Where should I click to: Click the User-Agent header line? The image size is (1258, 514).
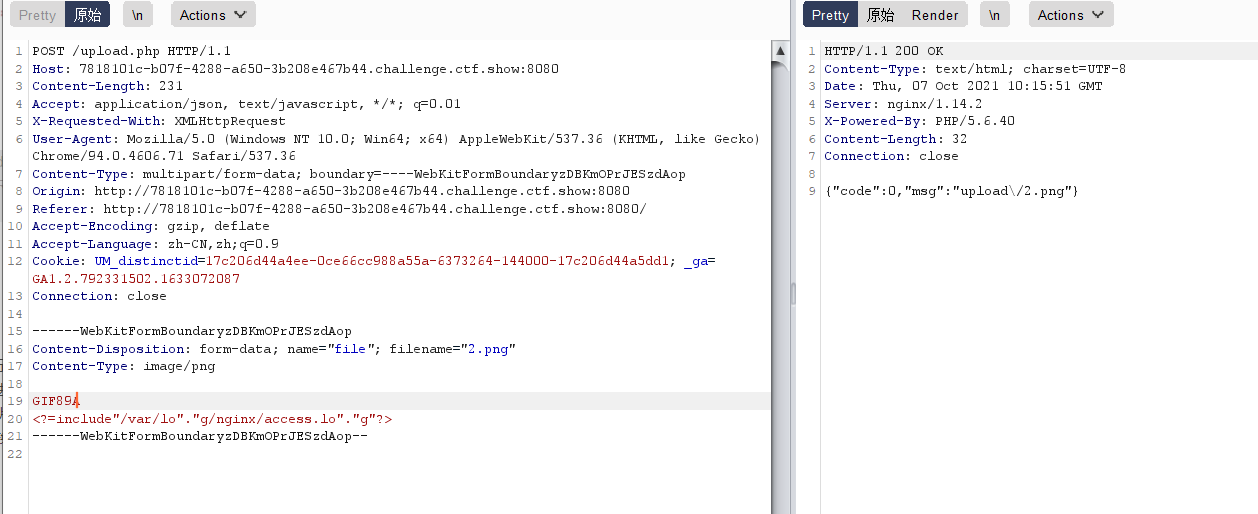coord(396,139)
